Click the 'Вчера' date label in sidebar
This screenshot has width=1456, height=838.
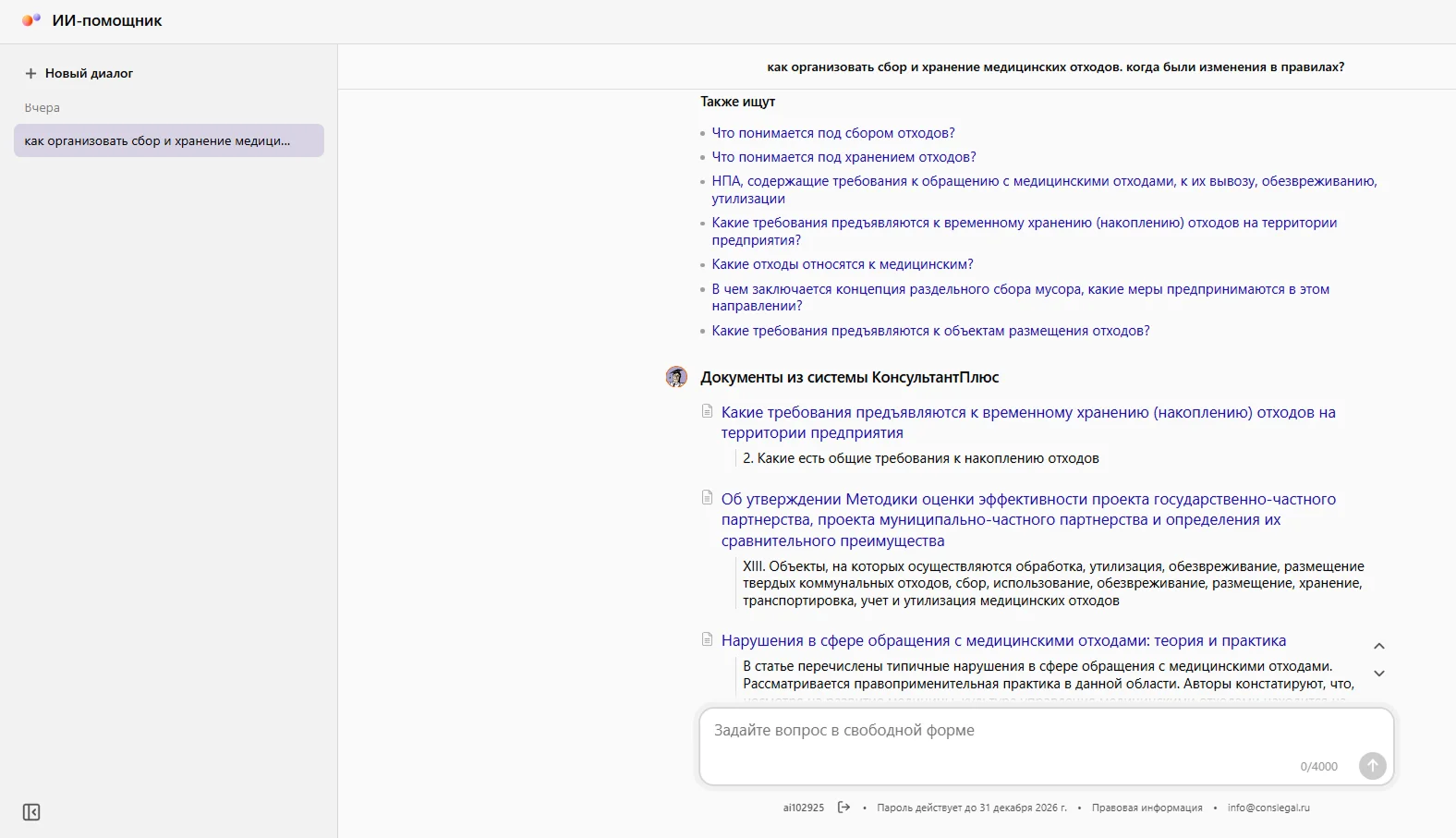[42, 107]
